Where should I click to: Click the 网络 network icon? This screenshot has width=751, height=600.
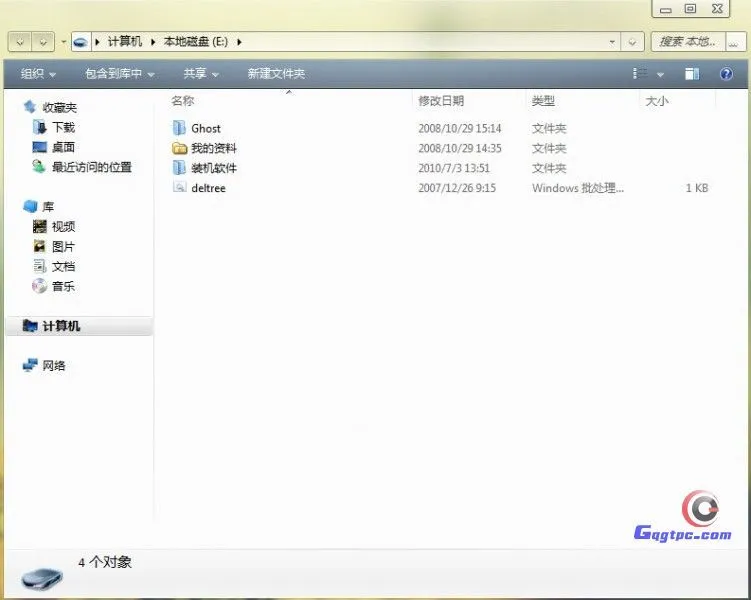(30, 365)
